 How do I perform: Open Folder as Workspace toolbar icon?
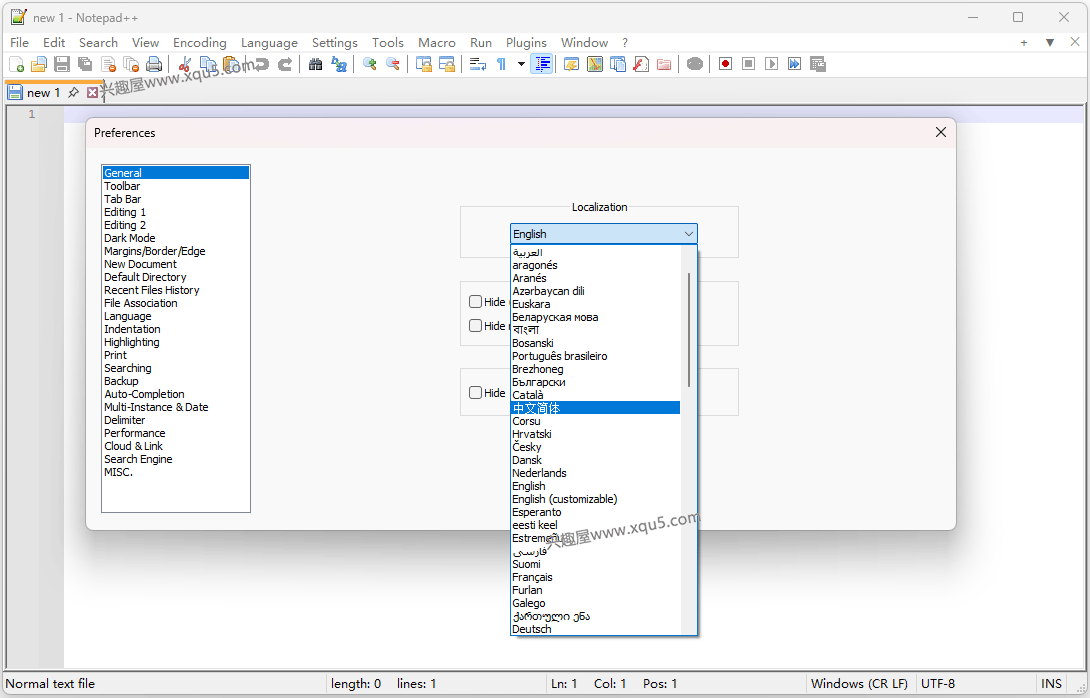pyautogui.click(x=664, y=65)
